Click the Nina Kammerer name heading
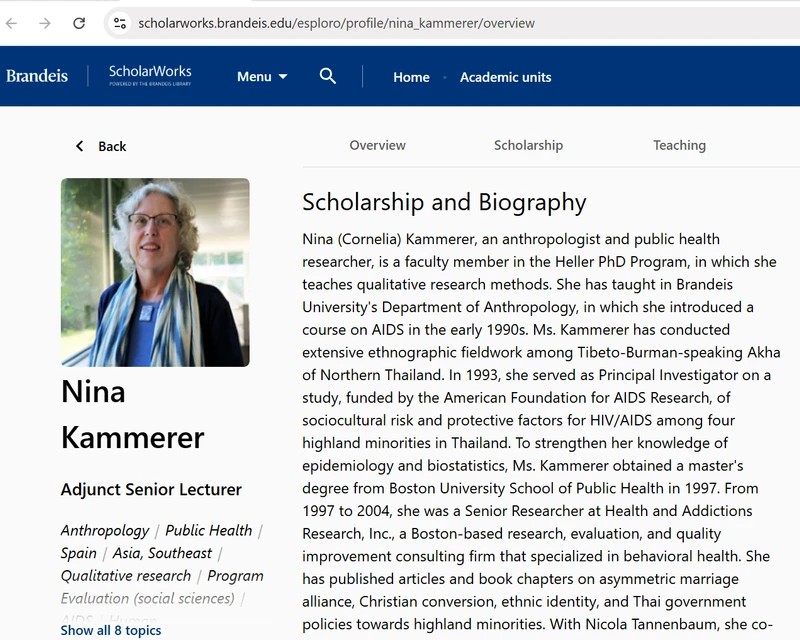The height and width of the screenshot is (640, 800). (133, 414)
